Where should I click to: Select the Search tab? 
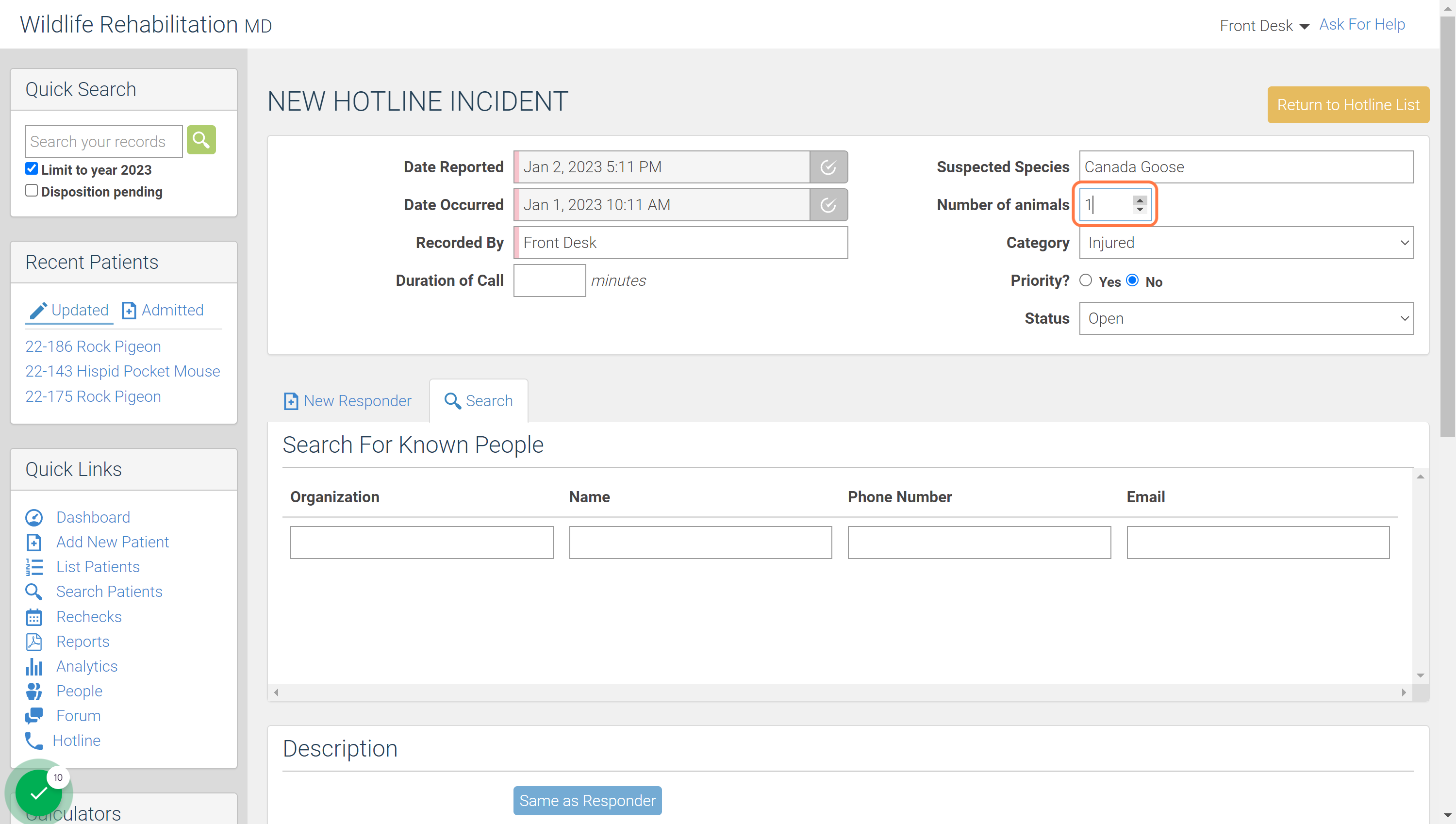[479, 401]
